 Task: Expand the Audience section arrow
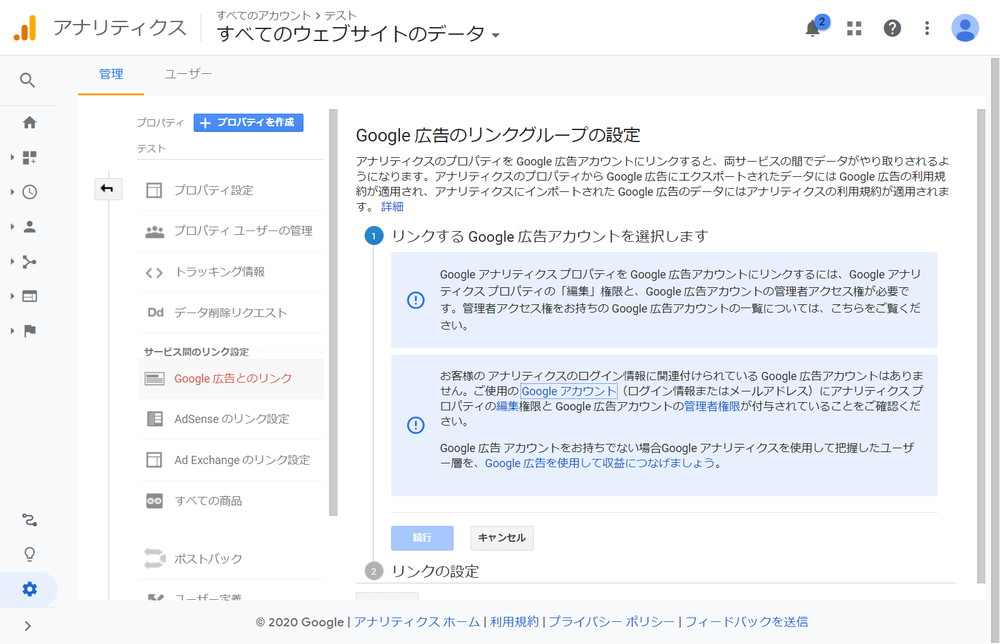click(12, 226)
